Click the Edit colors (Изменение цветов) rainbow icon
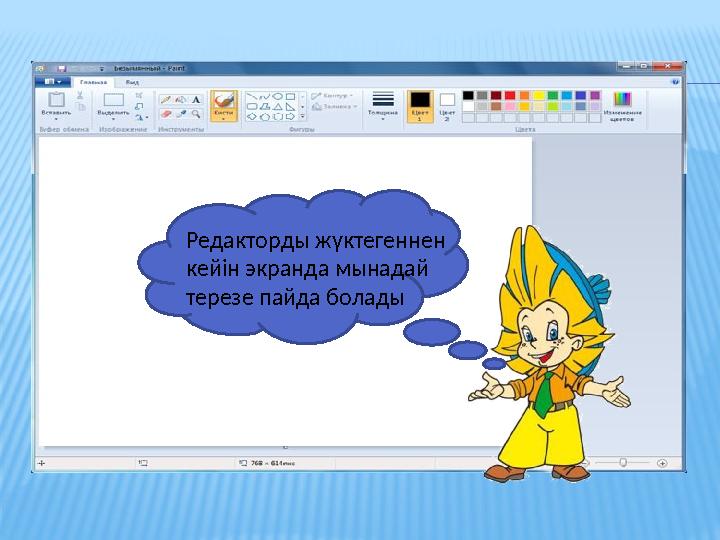 click(x=623, y=99)
